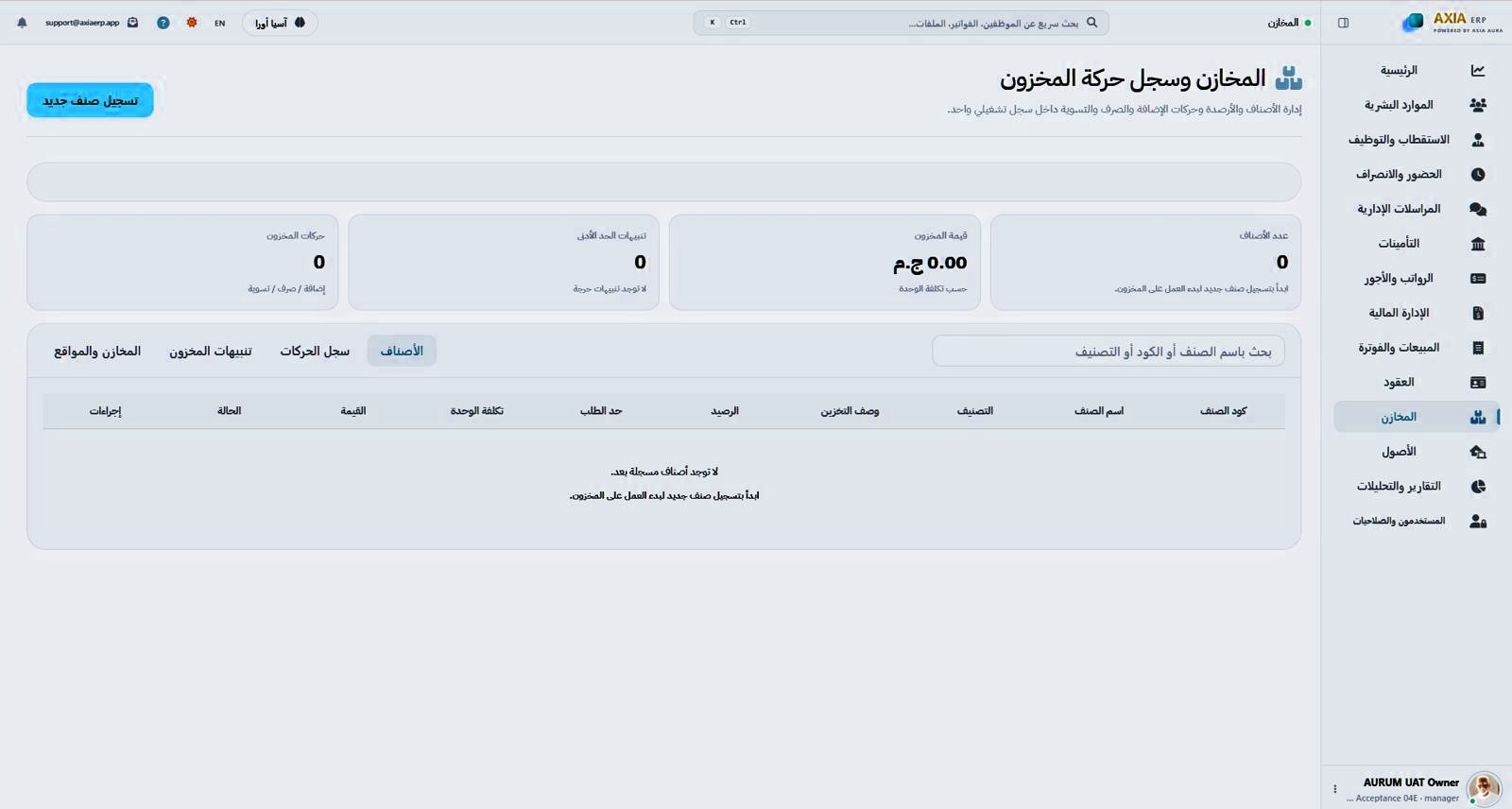Click the search magnifier icon in top bar

click(1091, 23)
